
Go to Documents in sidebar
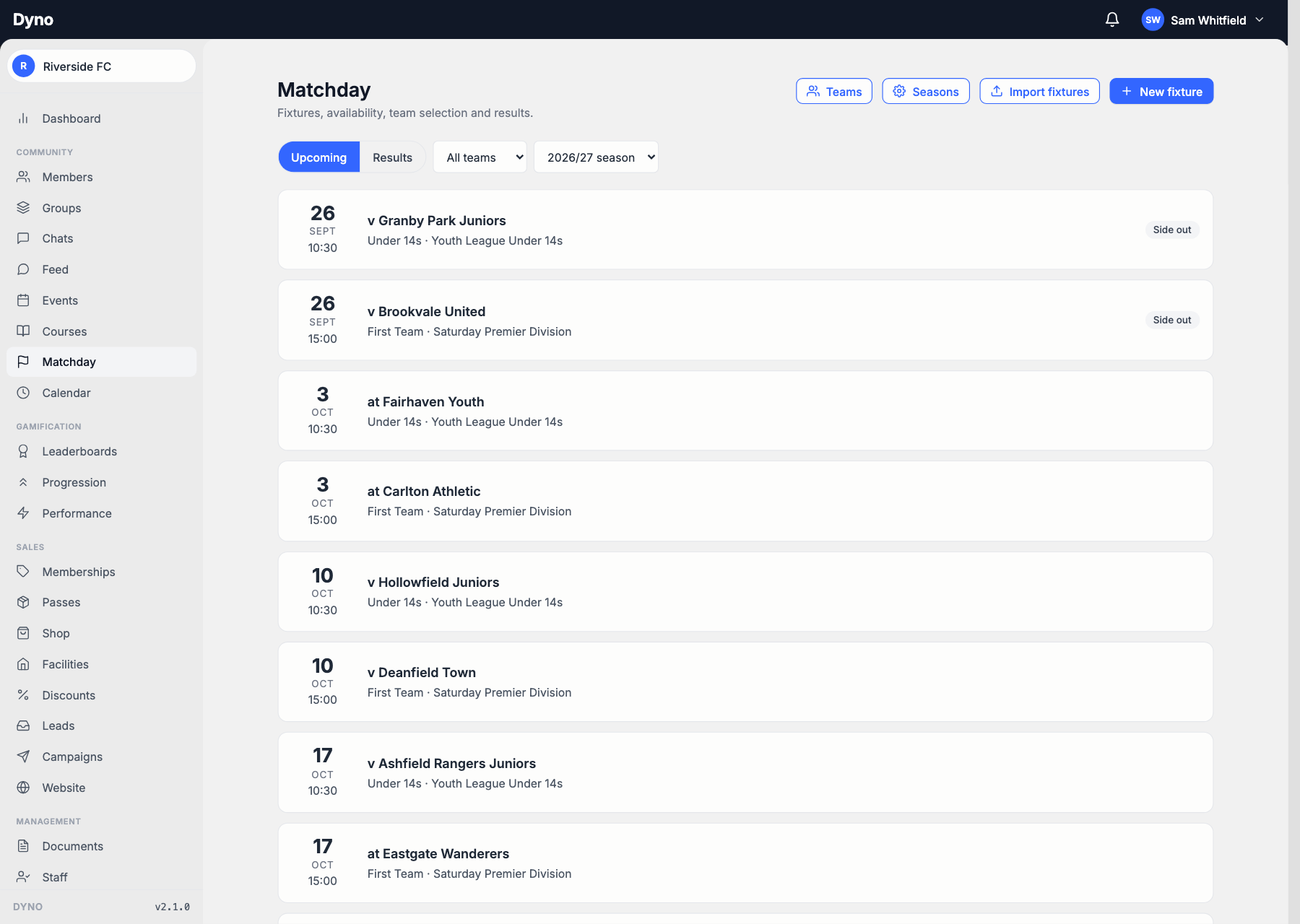click(102, 846)
